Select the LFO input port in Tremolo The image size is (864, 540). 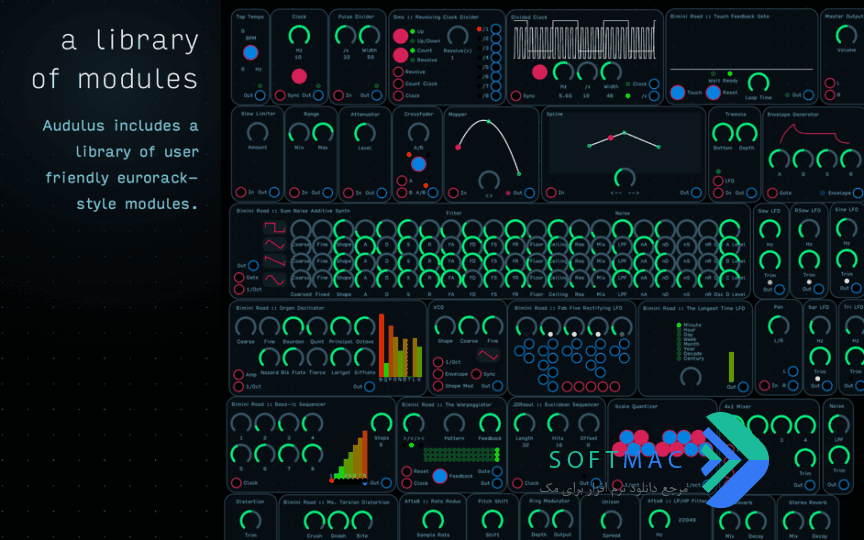tap(718, 181)
